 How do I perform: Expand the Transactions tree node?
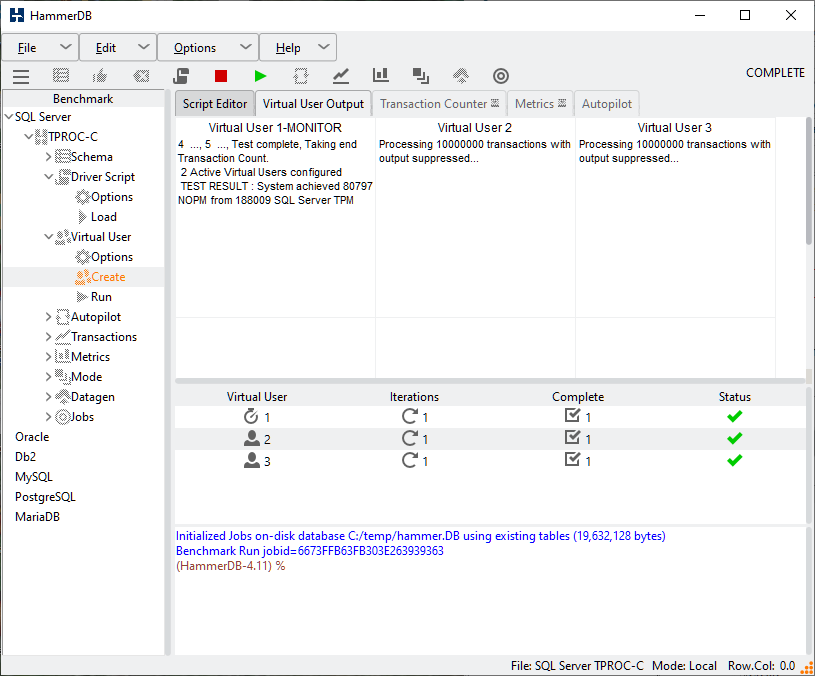coord(48,337)
